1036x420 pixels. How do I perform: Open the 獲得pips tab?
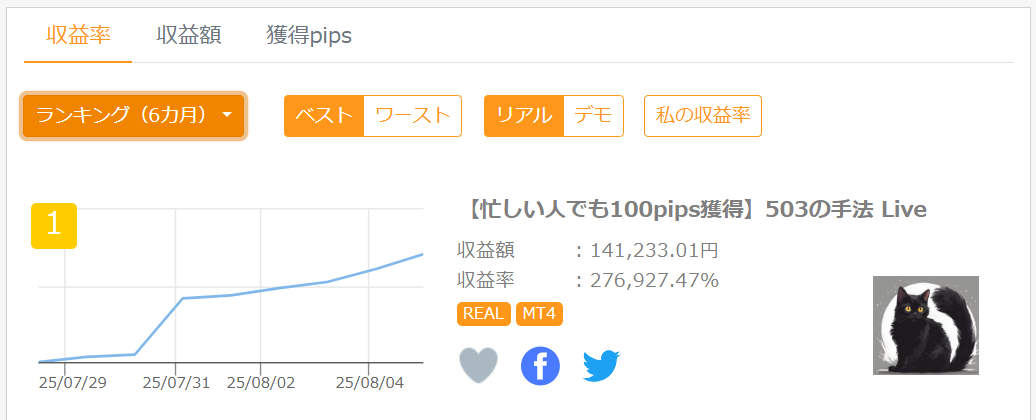point(309,35)
